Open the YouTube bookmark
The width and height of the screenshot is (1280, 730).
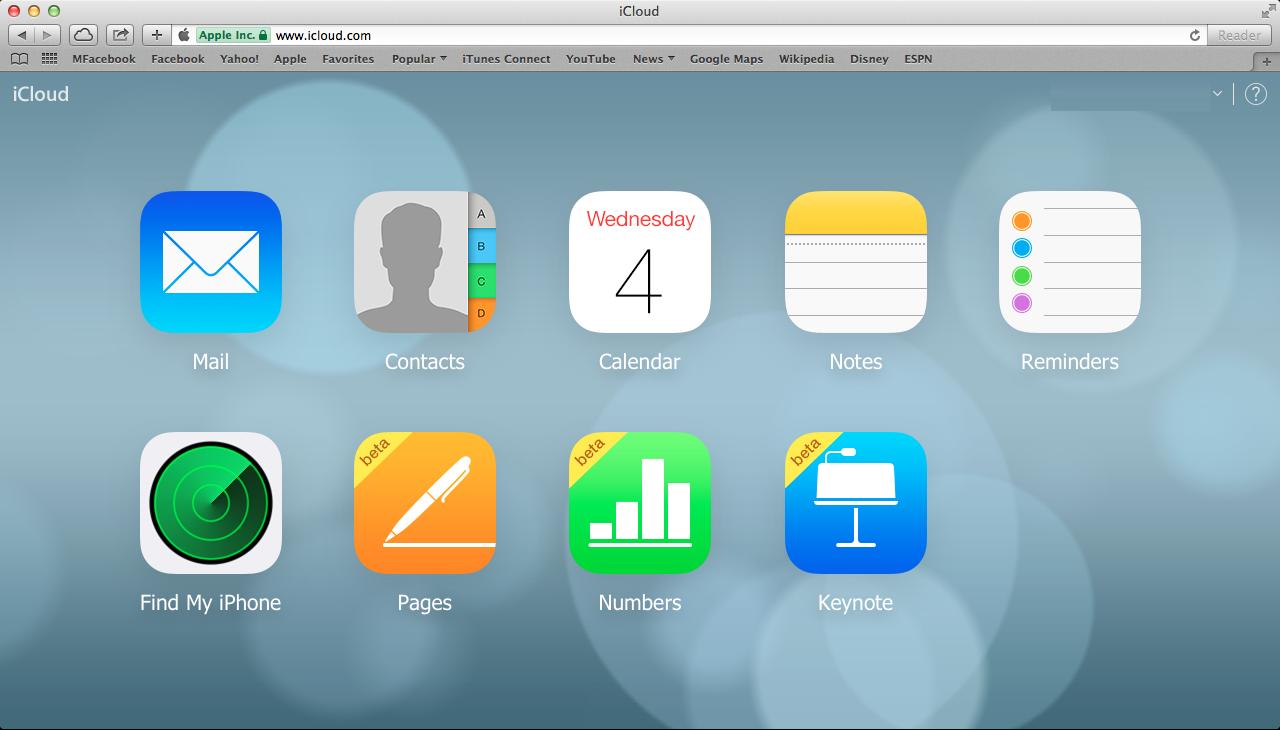coord(591,59)
